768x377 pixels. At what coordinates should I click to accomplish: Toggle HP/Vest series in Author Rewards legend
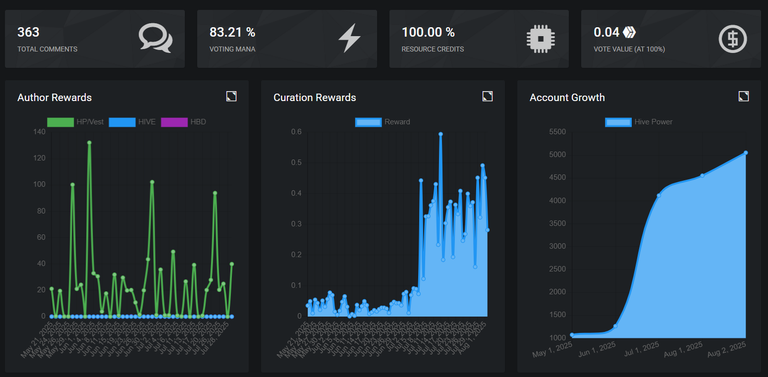[x=75, y=122]
